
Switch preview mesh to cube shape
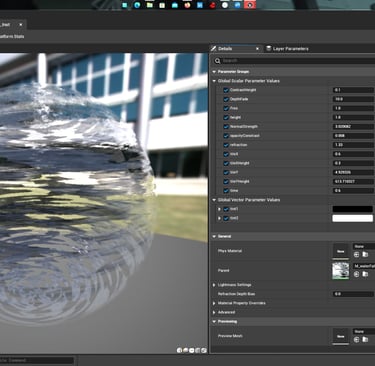coord(198,350)
